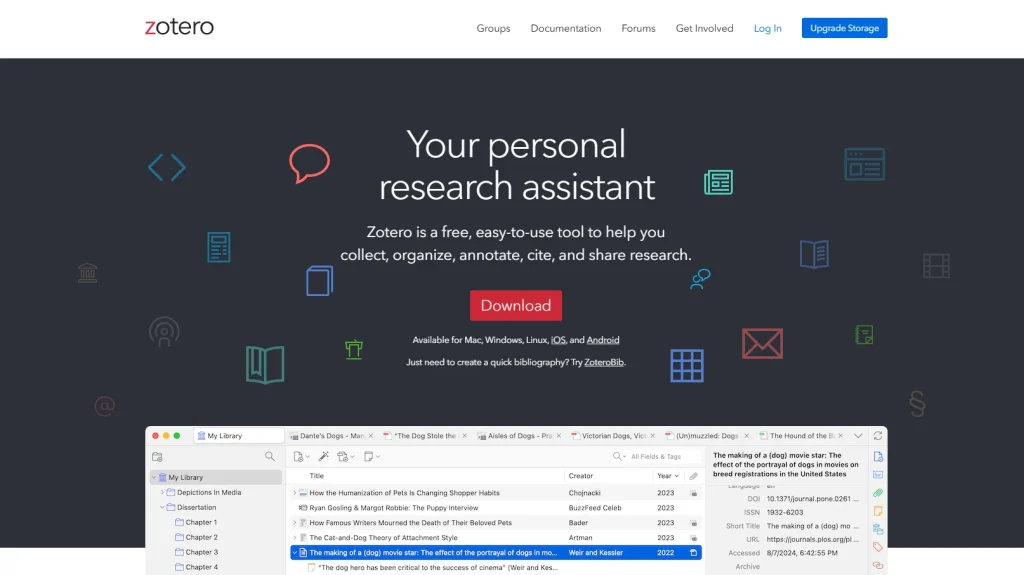Expand the Cat-and-Dog Theory row
The height and width of the screenshot is (575, 1024).
coord(295,538)
